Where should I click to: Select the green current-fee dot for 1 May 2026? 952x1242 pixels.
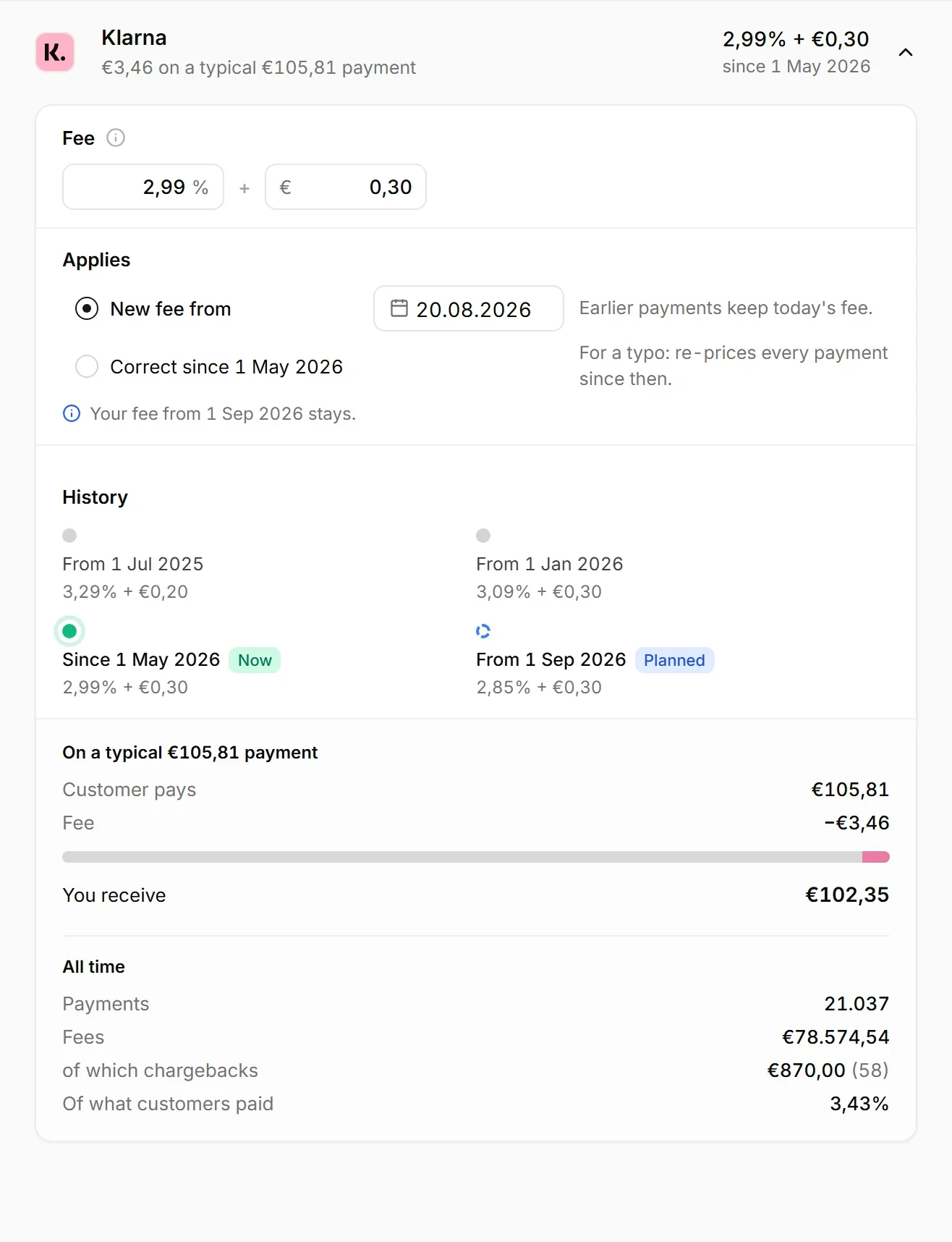(x=69, y=631)
